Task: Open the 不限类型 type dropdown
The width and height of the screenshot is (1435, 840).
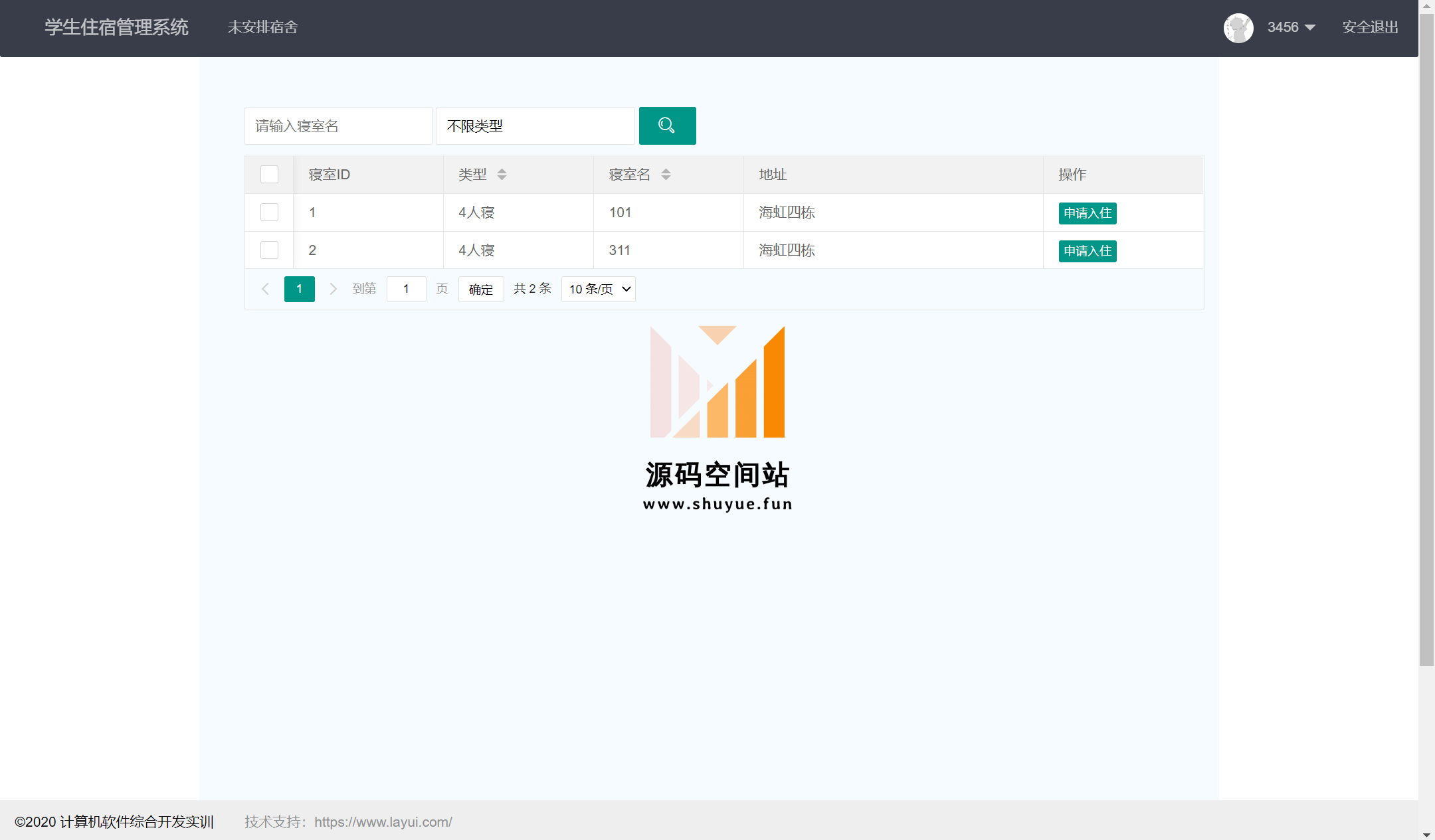Action: pos(535,126)
